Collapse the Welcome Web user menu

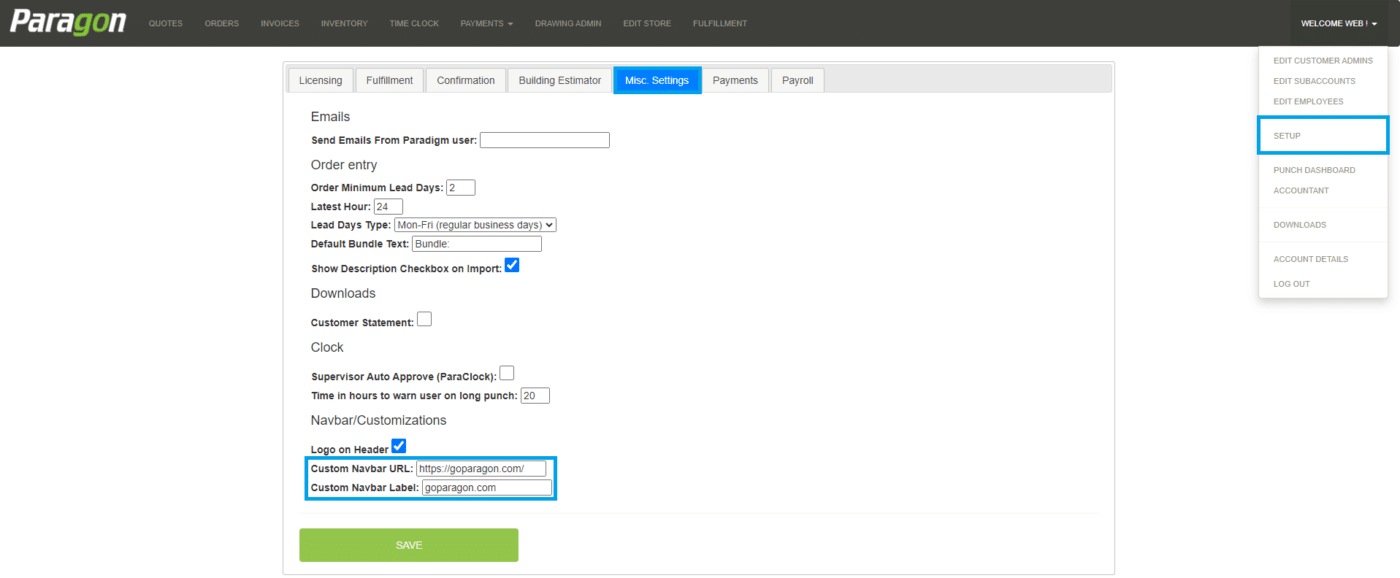tap(1339, 23)
